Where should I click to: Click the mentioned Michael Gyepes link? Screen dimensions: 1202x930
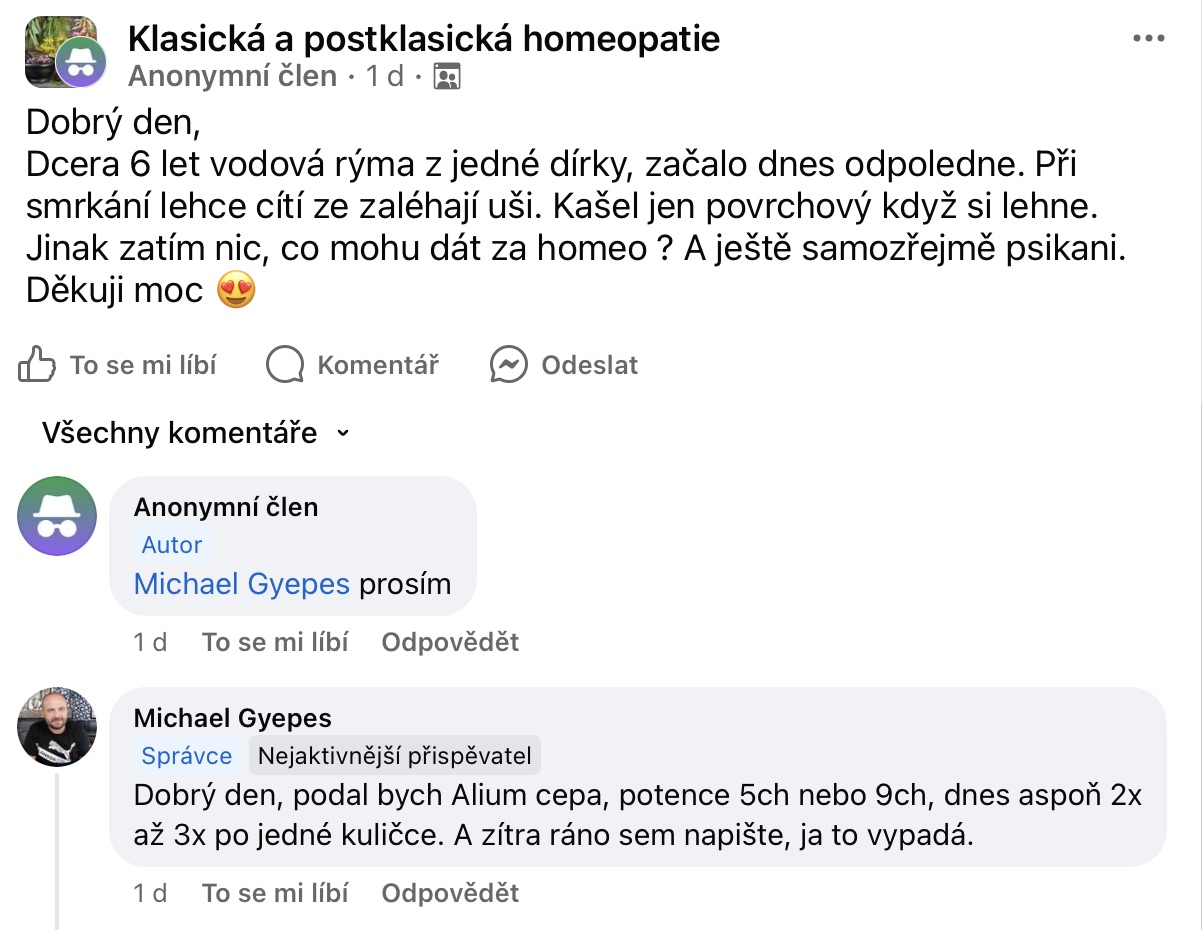(x=242, y=584)
